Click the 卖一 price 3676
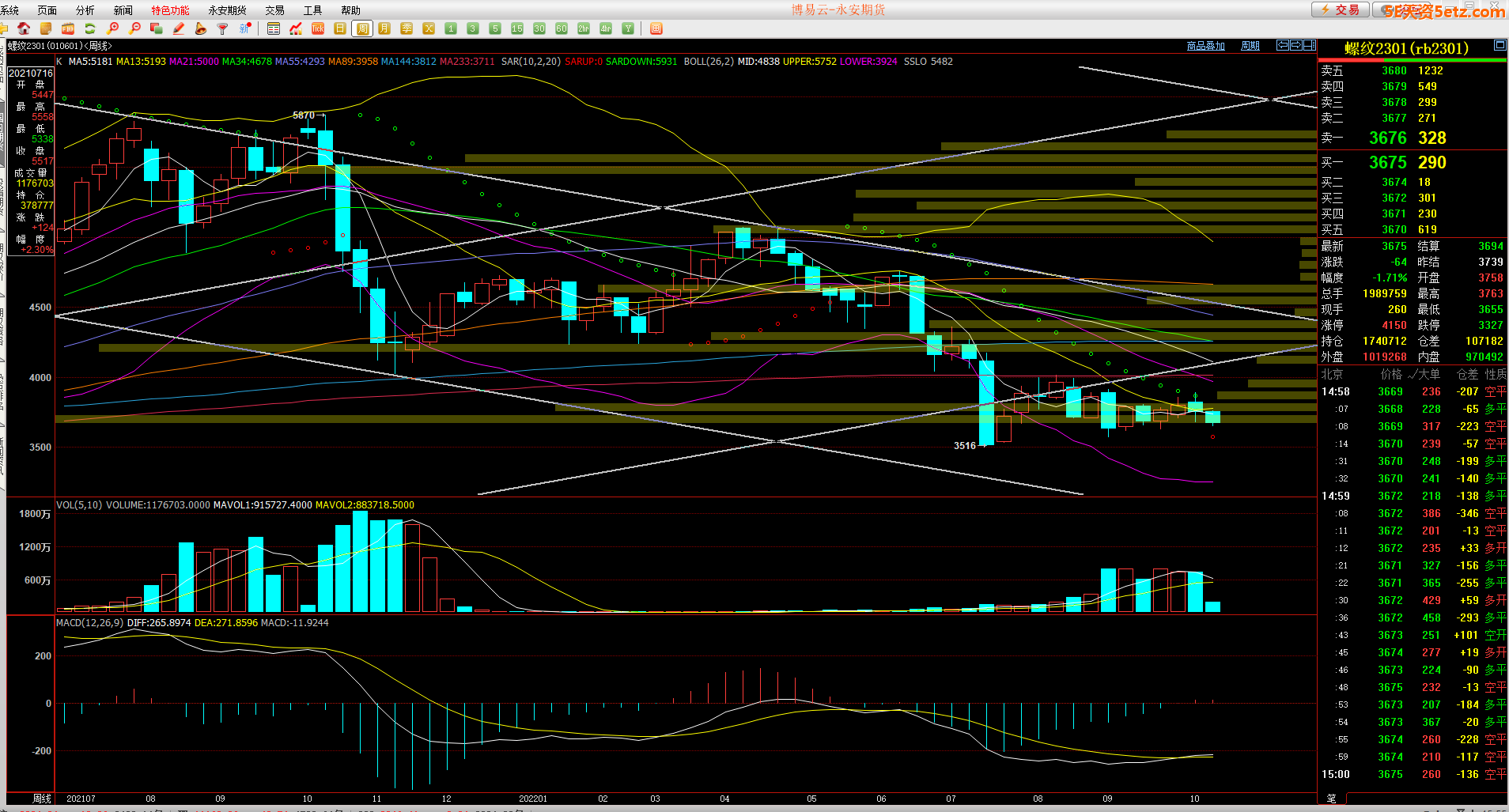Screen dimensions: 1509x812 (1388, 138)
